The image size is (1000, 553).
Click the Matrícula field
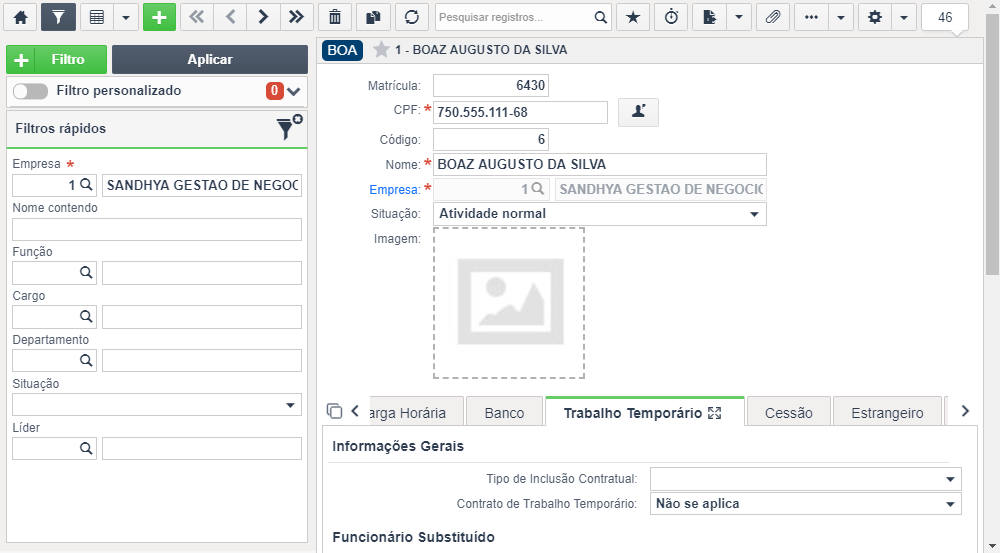[x=491, y=85]
